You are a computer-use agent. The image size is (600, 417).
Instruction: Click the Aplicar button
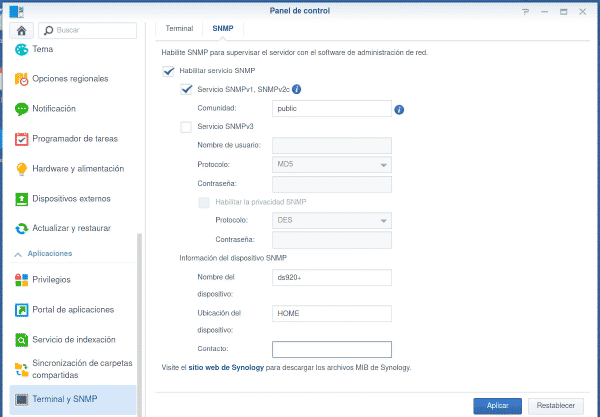[x=497, y=406]
